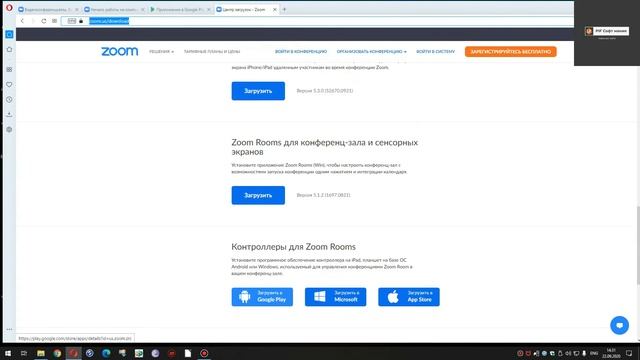Click Загрузить button under Zoom Rooms
This screenshot has width=640, height=360.
tap(258, 195)
